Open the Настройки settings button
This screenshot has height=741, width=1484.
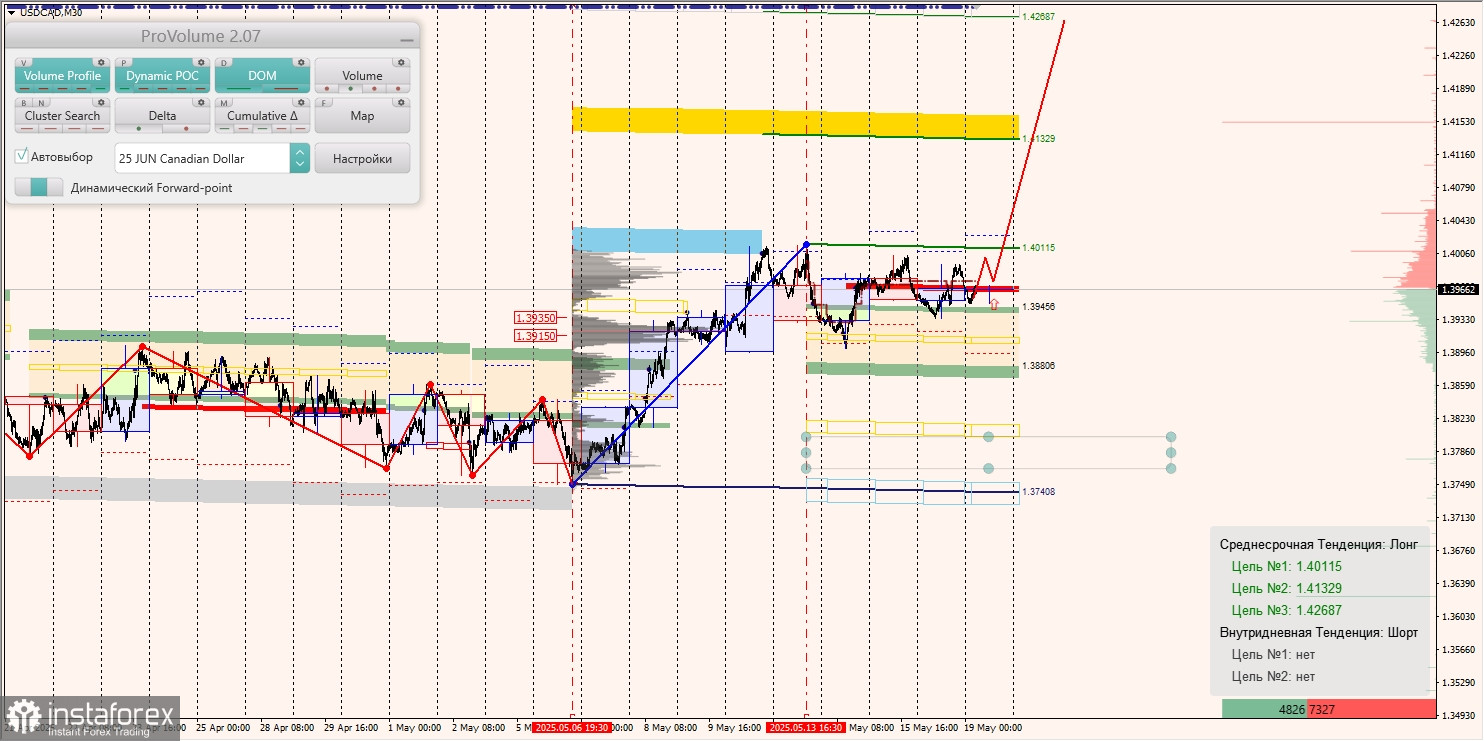coord(362,158)
